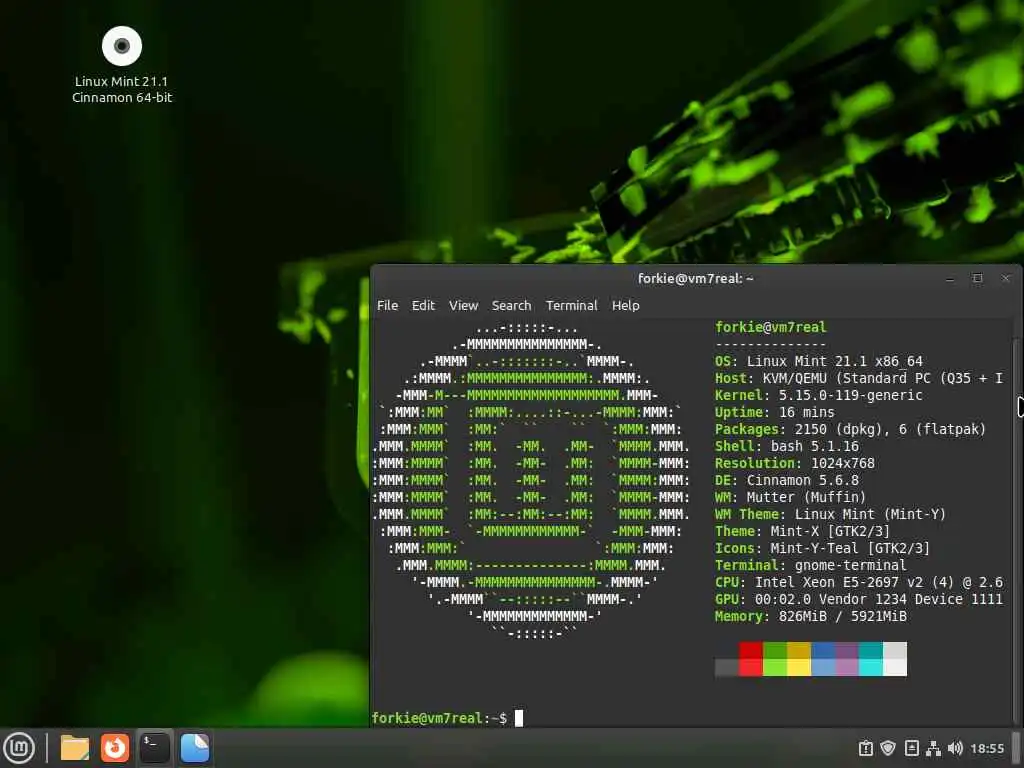The image size is (1024, 768).
Task: Click the green forkie@vm7real neofetch header
Action: pos(771,327)
